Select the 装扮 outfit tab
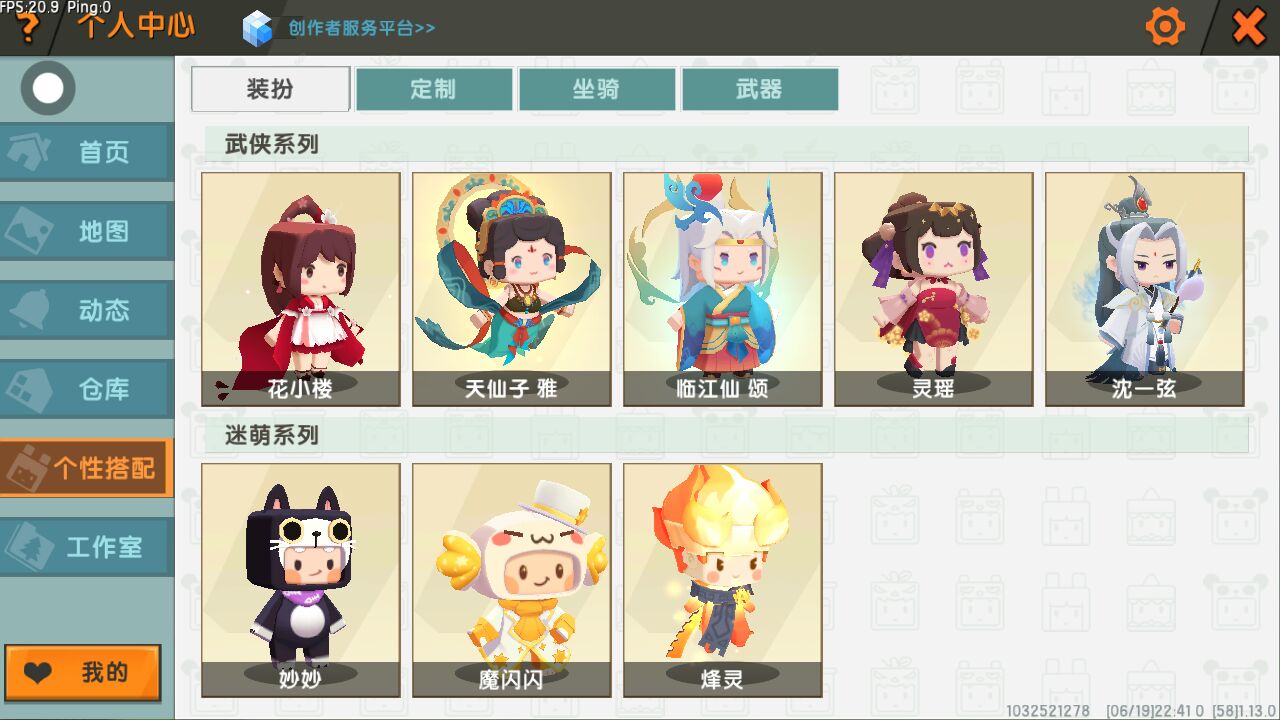This screenshot has width=1280, height=720. pyautogui.click(x=271, y=89)
